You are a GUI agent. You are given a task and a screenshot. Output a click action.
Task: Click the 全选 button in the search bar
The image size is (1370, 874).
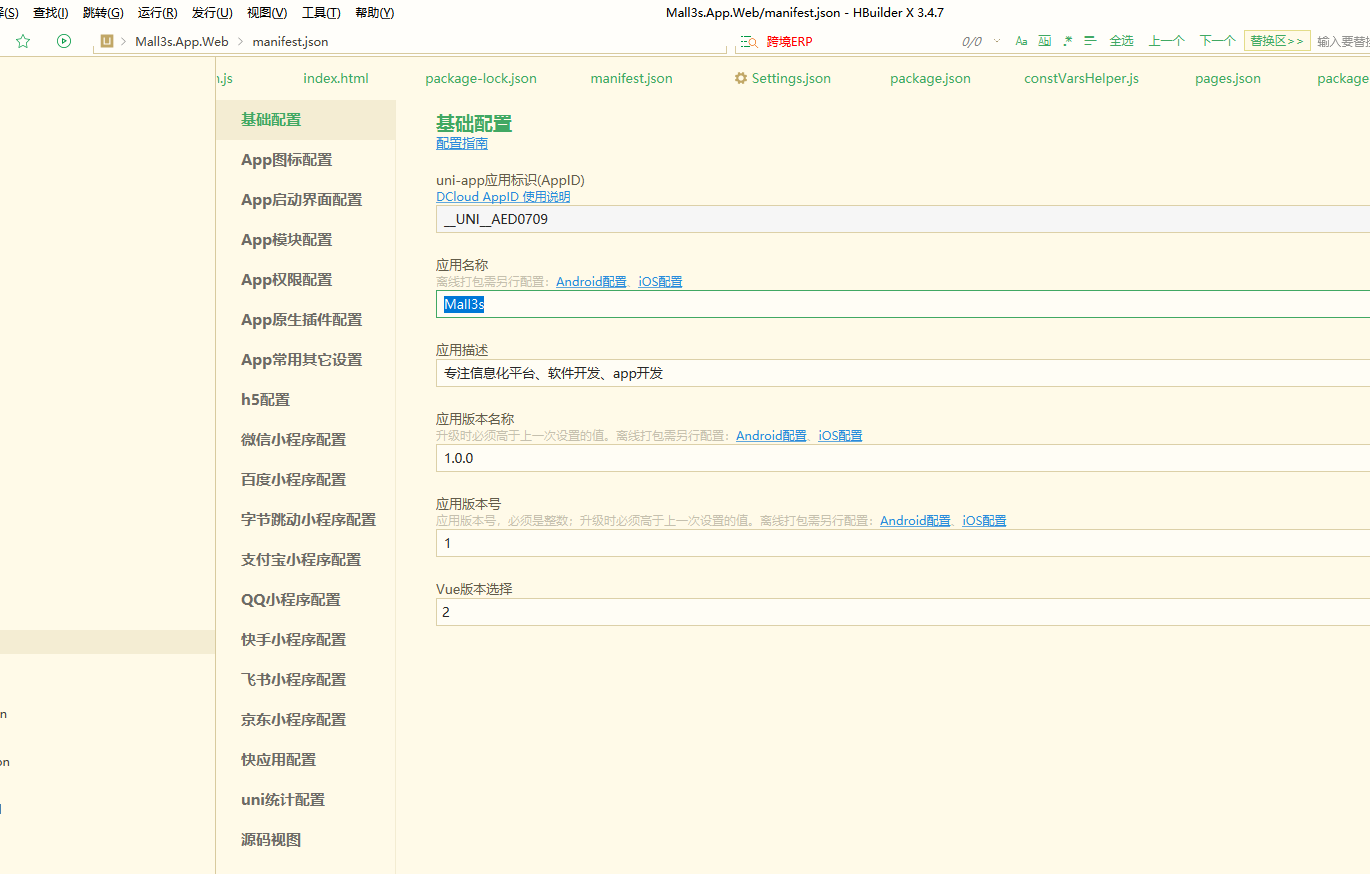[1122, 41]
